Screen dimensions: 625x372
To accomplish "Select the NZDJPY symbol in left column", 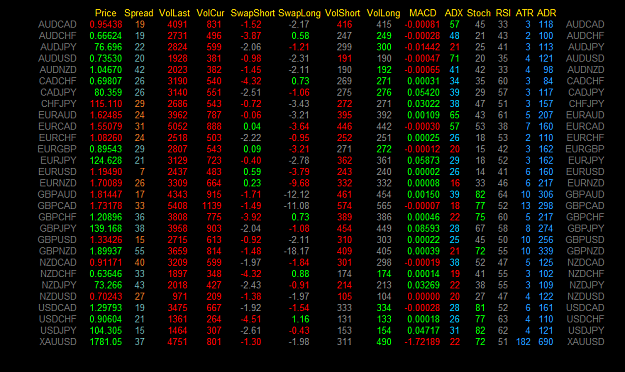I will pyautogui.click(x=59, y=285).
